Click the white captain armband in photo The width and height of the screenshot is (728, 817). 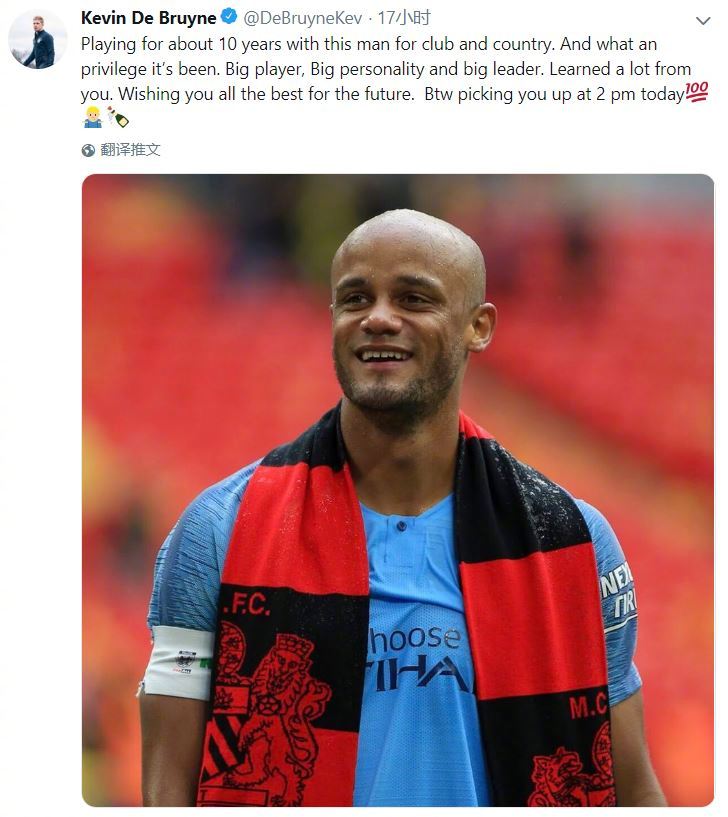[x=179, y=662]
